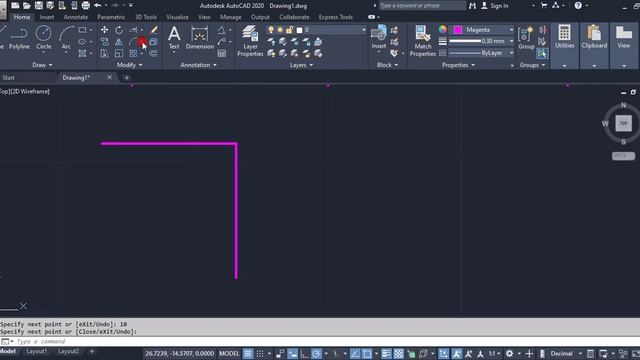
Task: Click the Rectangle draw tool icon
Action: [82, 30]
